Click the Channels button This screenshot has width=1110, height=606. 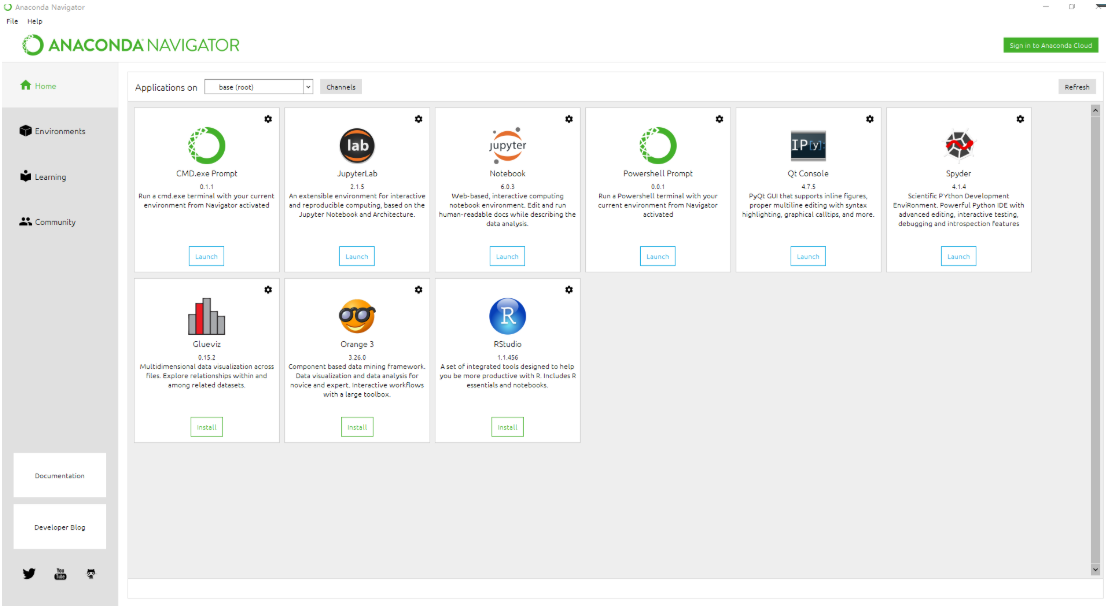tap(341, 87)
